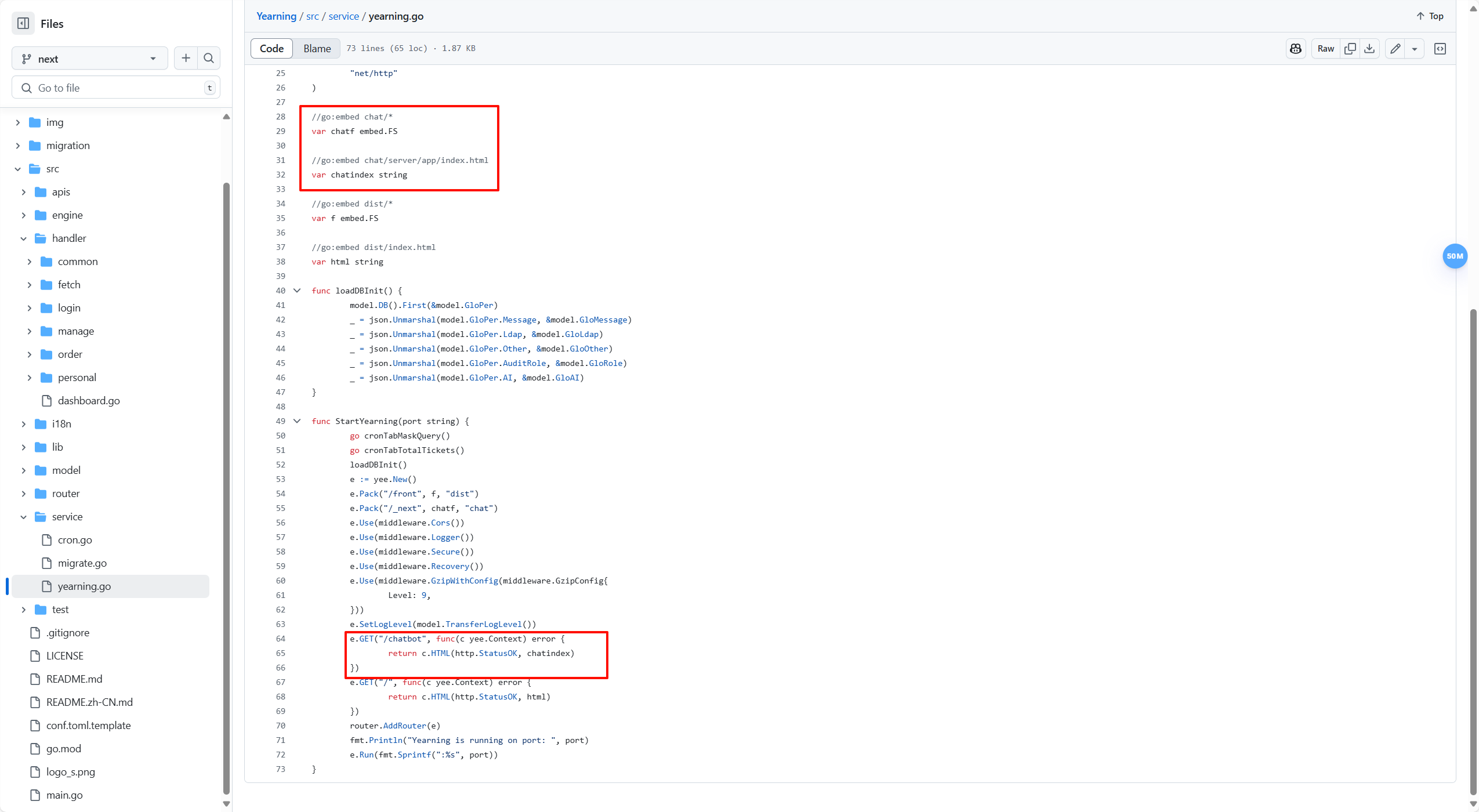Open .gitignore file
Image resolution: width=1479 pixels, height=812 pixels.
pyautogui.click(x=68, y=633)
